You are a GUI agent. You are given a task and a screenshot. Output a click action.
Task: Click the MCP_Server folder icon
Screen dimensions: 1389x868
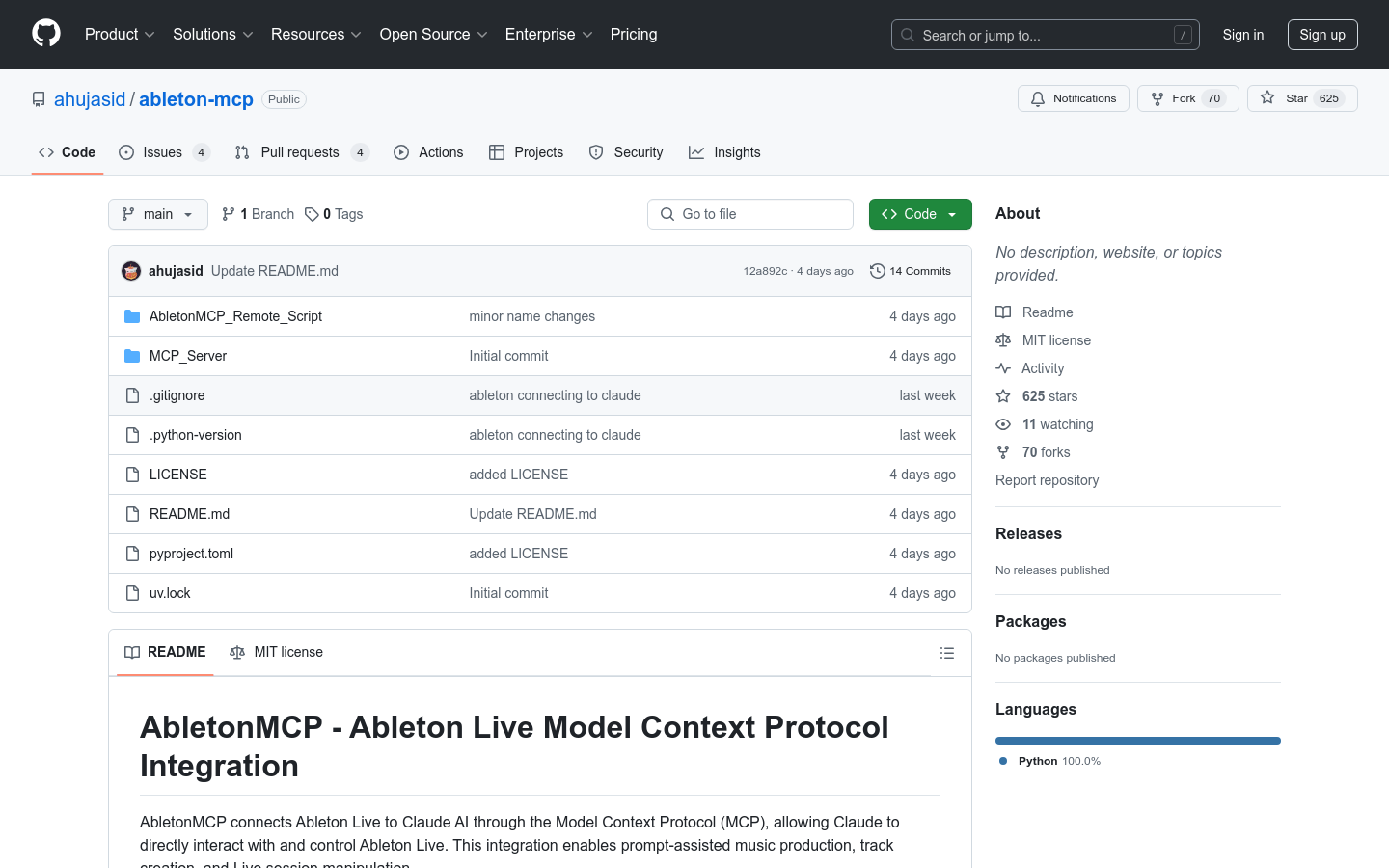(x=132, y=356)
